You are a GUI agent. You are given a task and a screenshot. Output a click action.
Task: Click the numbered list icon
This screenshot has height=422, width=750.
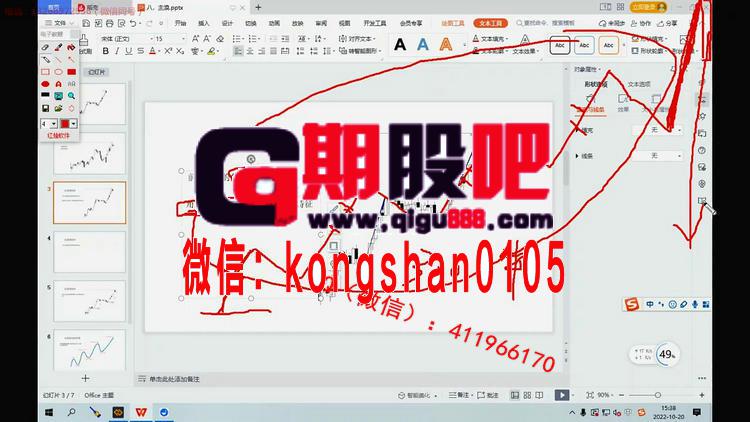[x=254, y=39]
